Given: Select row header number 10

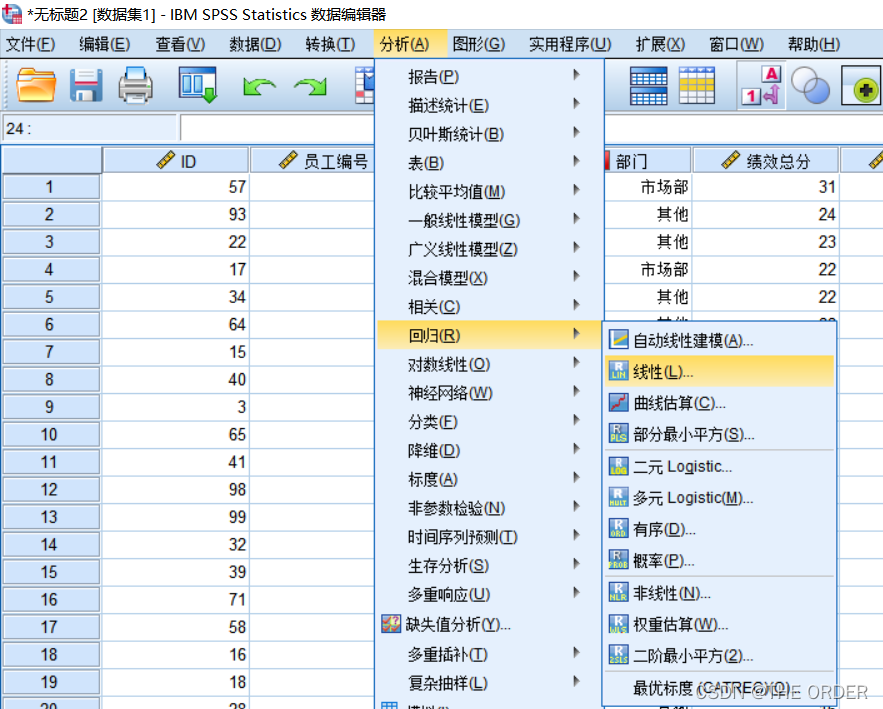Looking at the screenshot, I should pos(51,434).
